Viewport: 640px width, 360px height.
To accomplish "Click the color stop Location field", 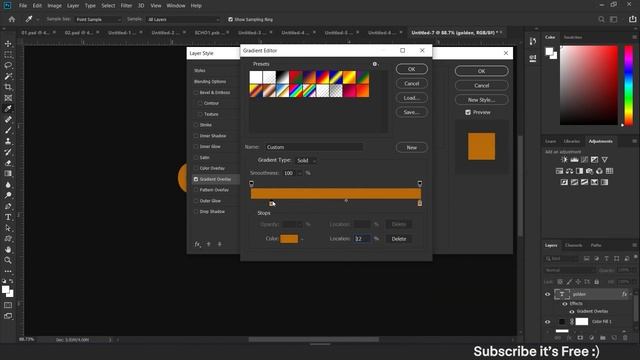I will [362, 239].
